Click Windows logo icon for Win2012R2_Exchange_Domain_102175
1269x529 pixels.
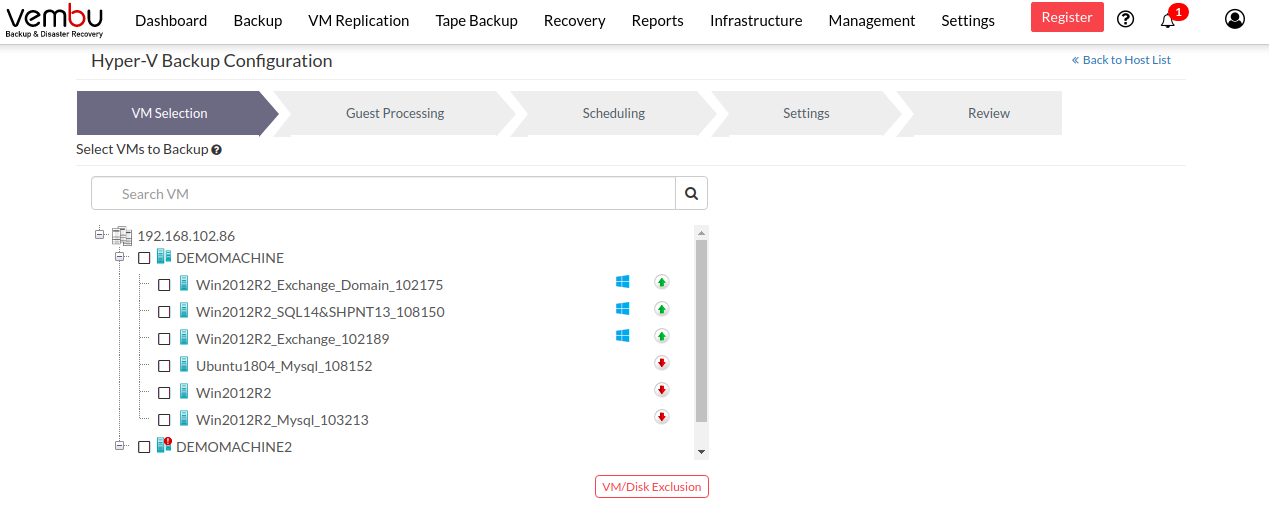pos(623,282)
